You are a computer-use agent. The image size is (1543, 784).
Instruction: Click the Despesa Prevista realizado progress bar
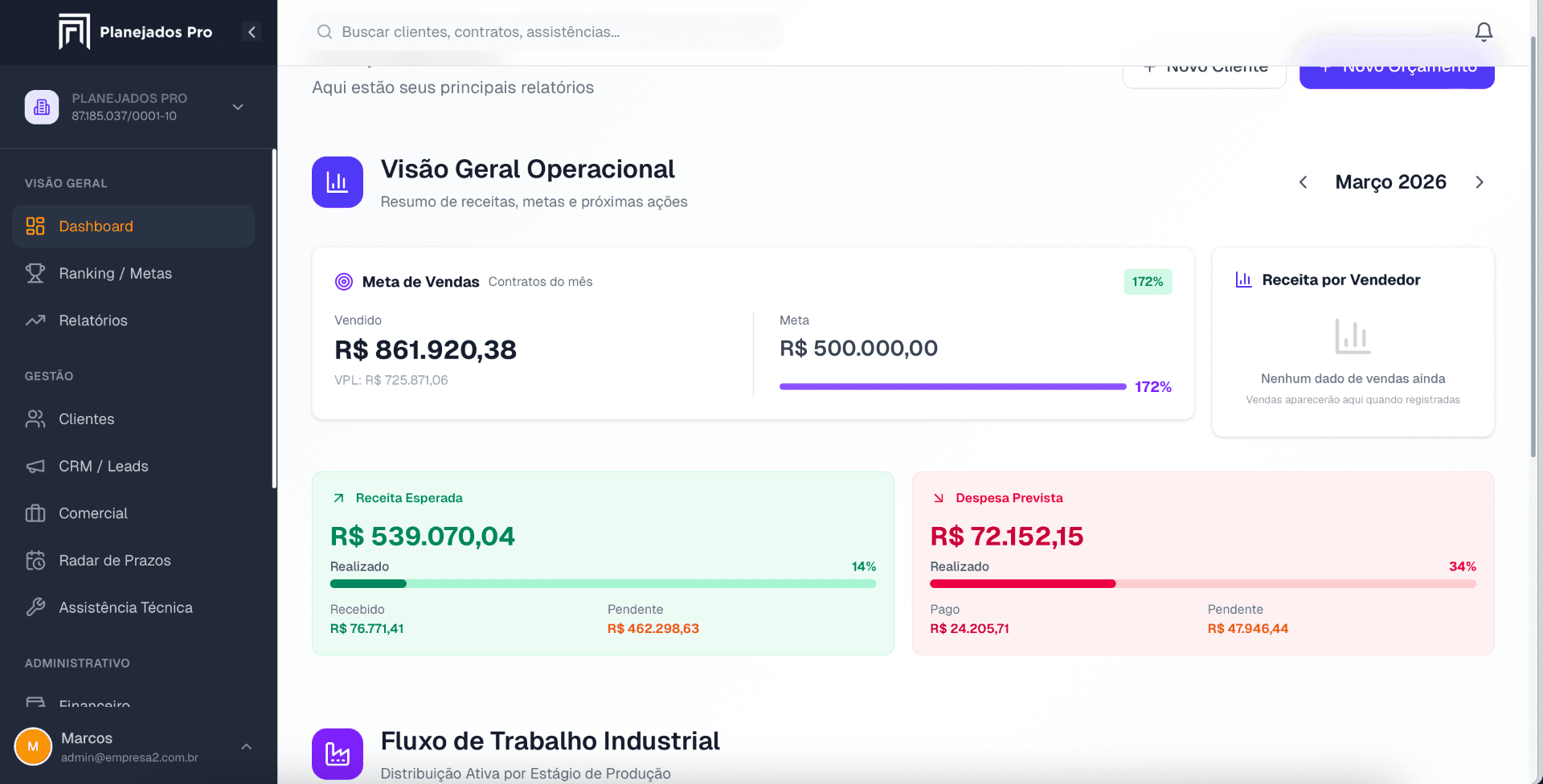[x=1203, y=584]
